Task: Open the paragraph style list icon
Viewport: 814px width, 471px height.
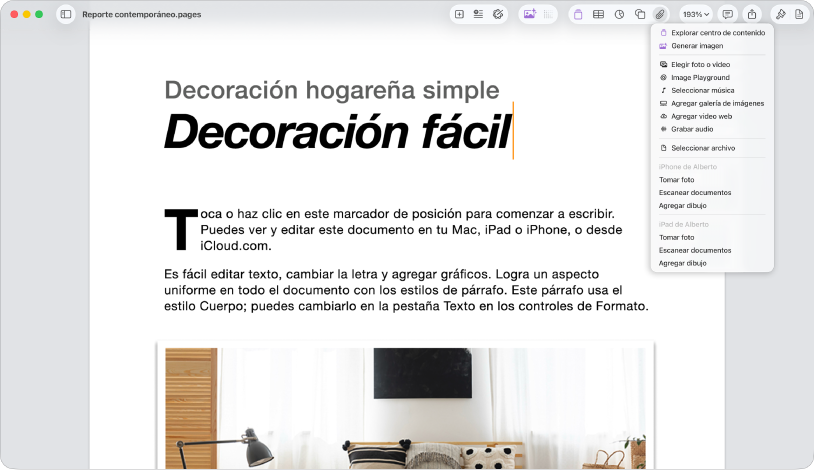Action: click(478, 15)
